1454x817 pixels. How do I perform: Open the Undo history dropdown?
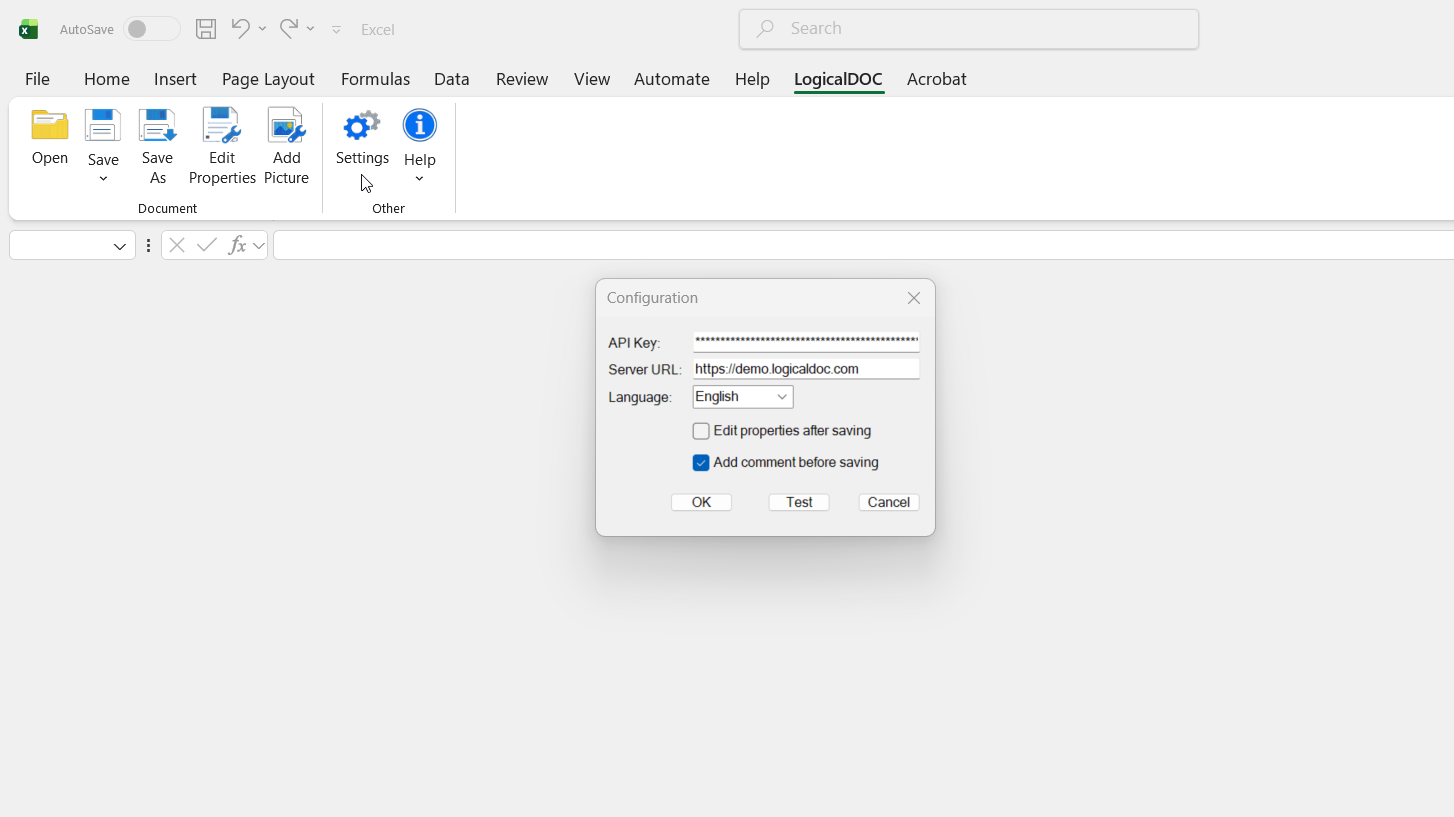(262, 29)
